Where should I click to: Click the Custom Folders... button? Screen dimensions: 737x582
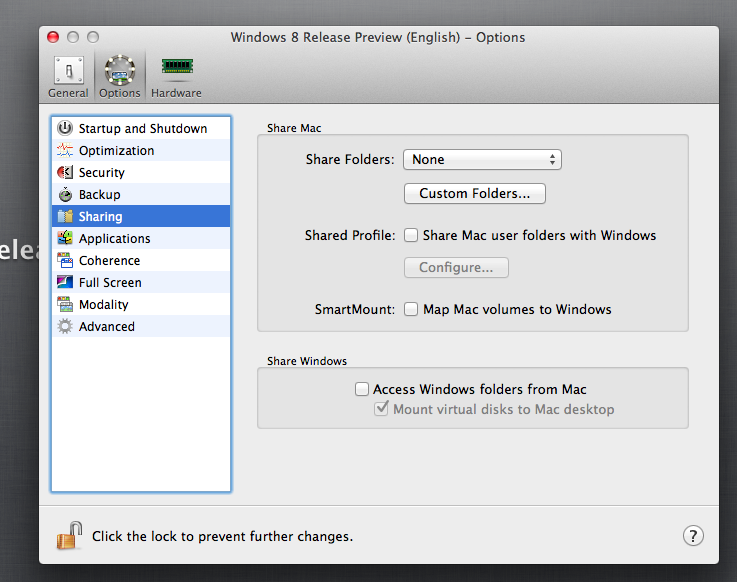(475, 193)
